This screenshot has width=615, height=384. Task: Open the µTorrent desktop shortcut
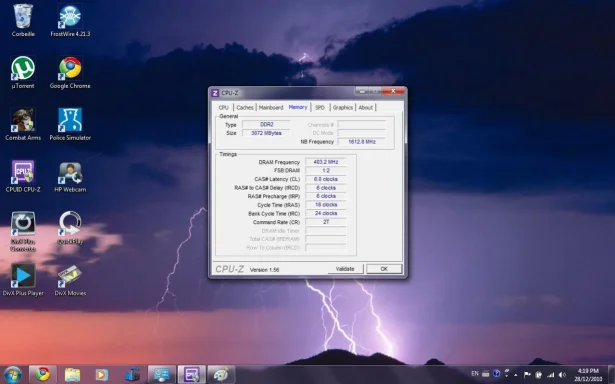click(x=23, y=72)
